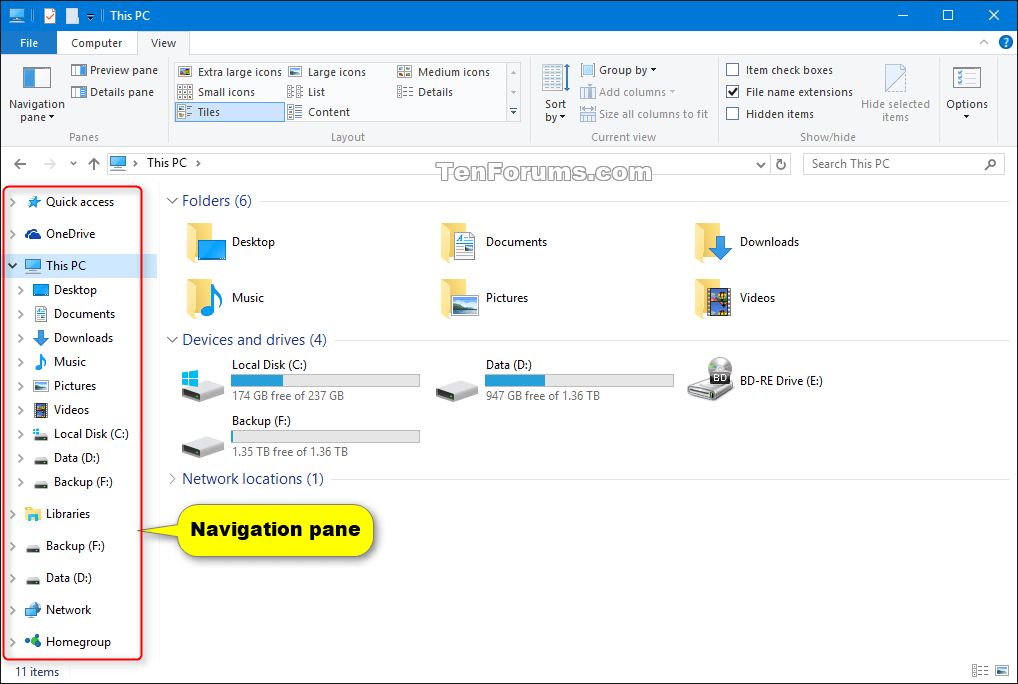The image size is (1018, 684).
Task: Enable the Preview pane
Action: (114, 69)
